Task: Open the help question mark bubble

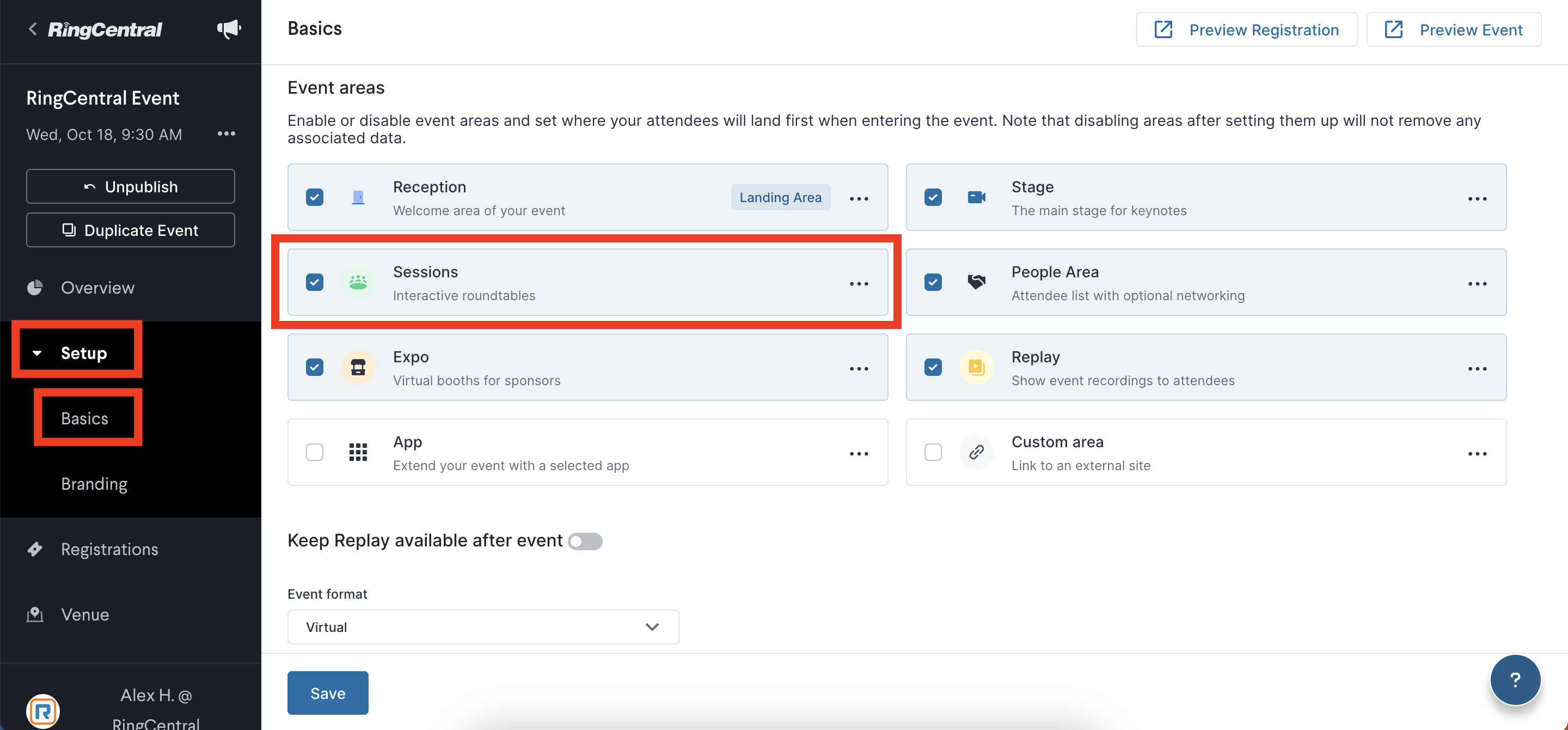Action: 1515,679
